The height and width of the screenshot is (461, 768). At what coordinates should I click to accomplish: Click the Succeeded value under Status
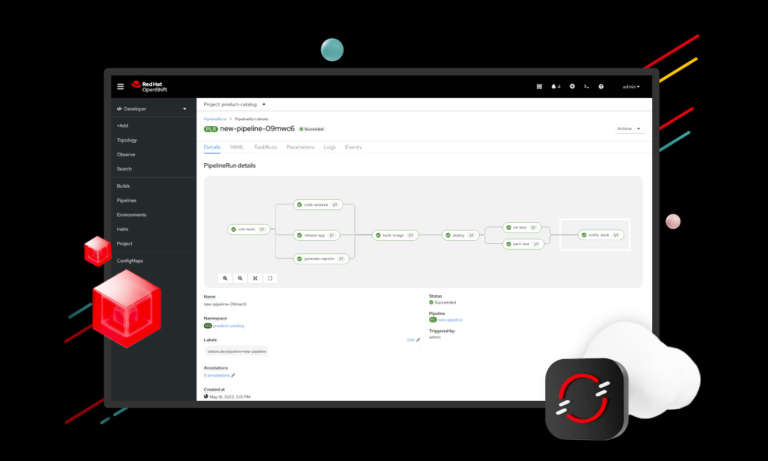coord(442,303)
